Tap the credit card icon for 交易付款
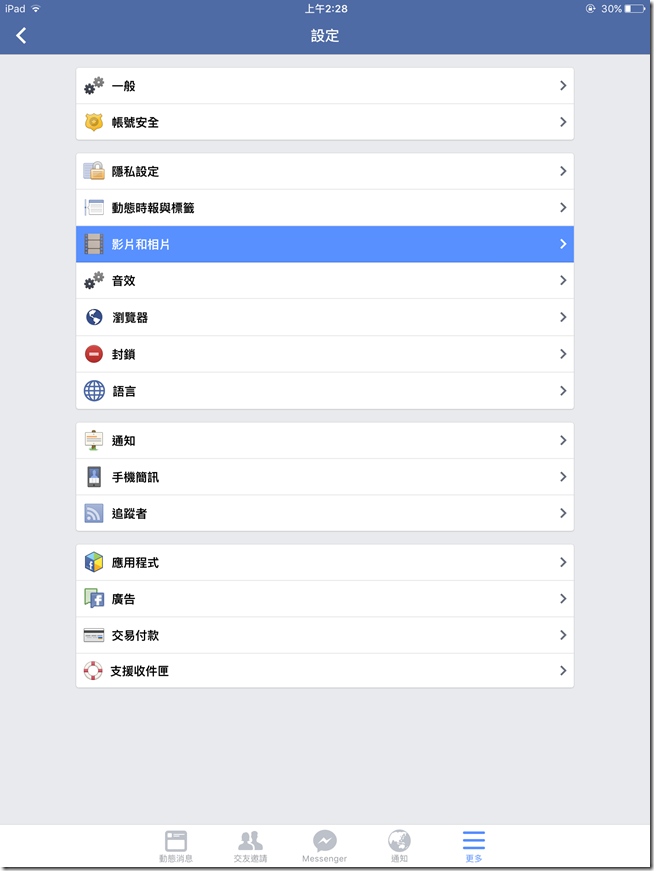This screenshot has height=871, width=654. (94, 635)
